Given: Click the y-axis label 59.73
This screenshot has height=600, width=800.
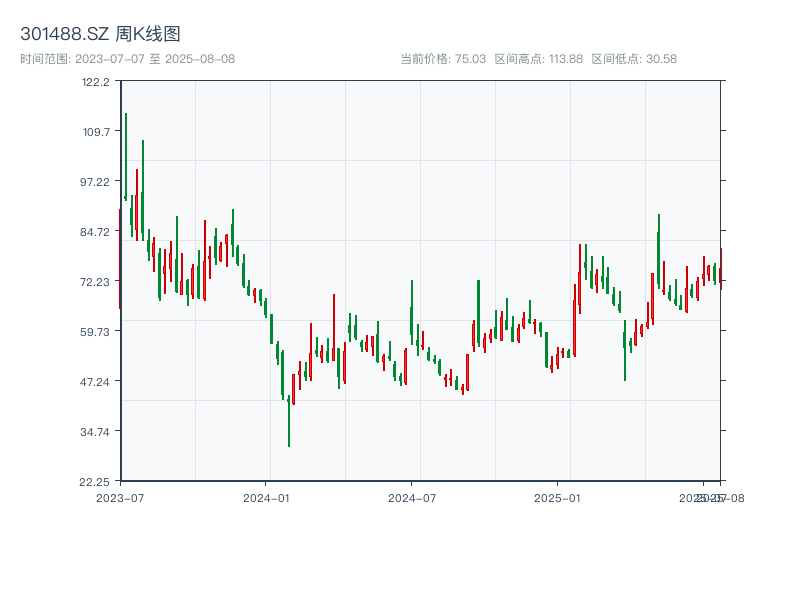Looking at the screenshot, I should [95, 332].
